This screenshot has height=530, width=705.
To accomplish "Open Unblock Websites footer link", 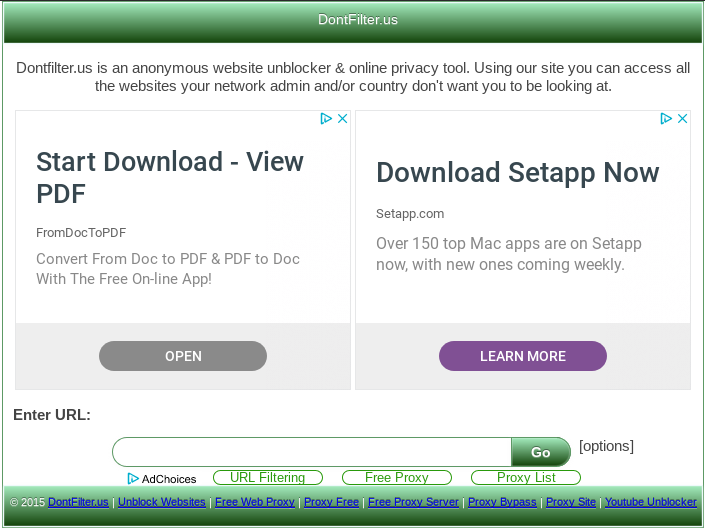I will [162, 502].
